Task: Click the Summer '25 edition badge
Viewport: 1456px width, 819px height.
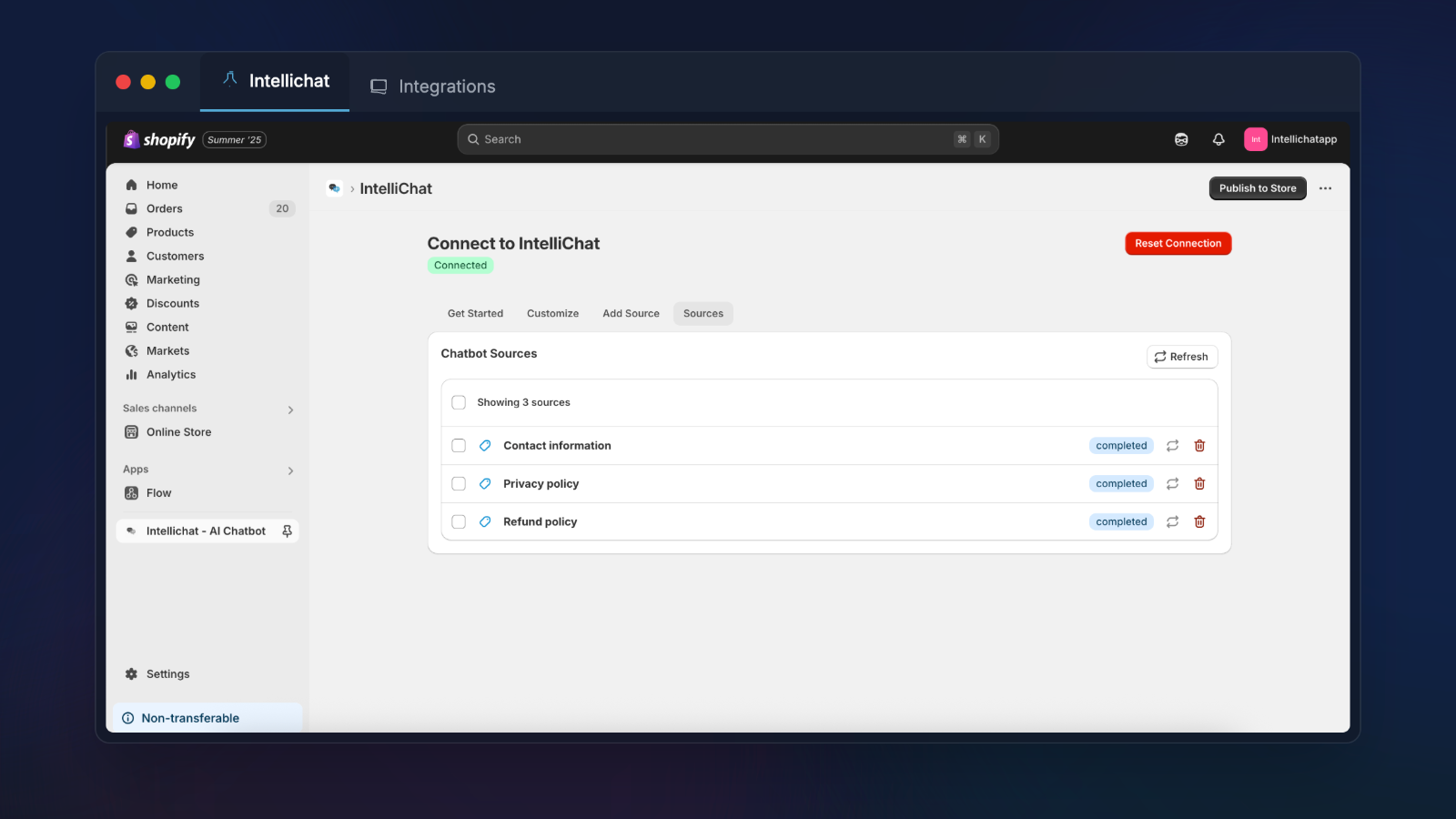Action: click(235, 140)
